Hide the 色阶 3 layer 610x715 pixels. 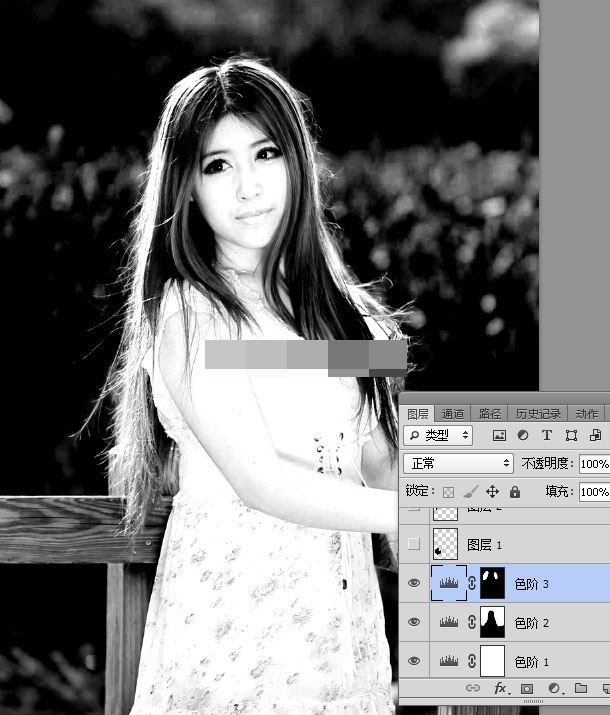pyautogui.click(x=414, y=584)
